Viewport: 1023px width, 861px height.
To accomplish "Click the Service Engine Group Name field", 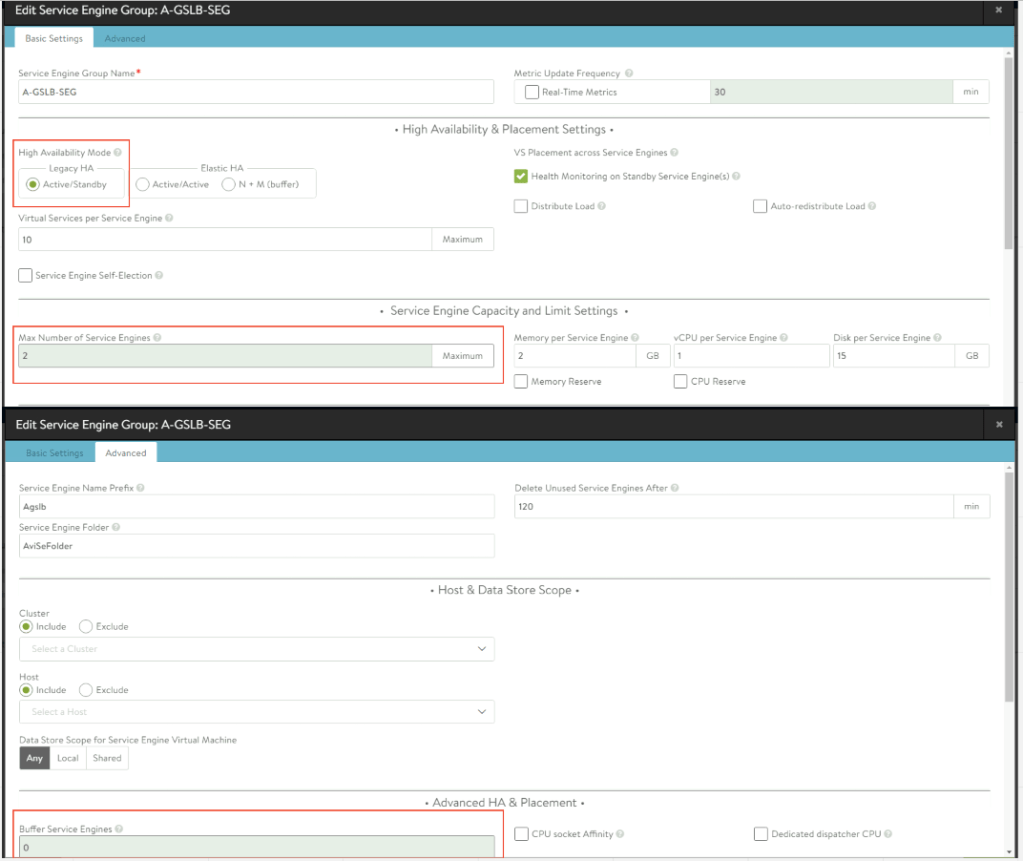I will coord(257,92).
